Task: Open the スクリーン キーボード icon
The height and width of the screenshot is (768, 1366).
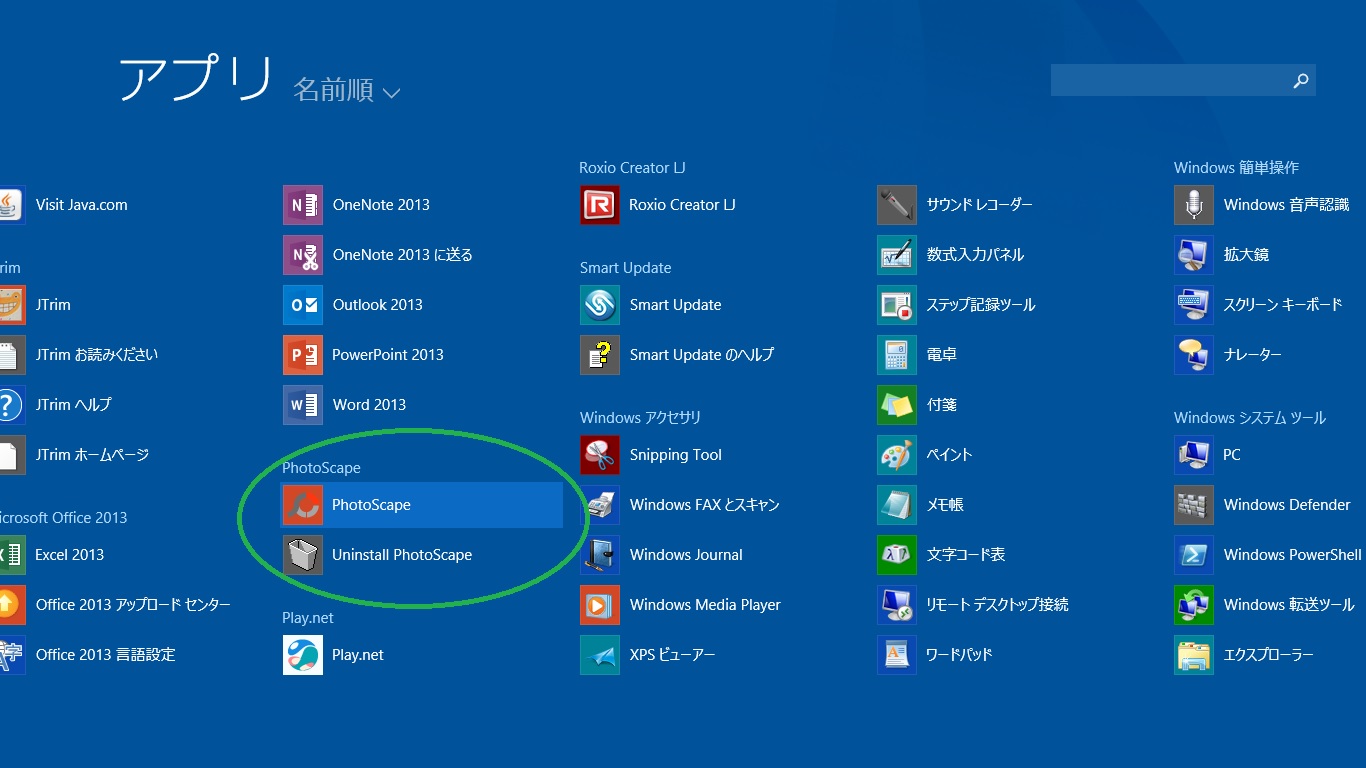Action: 1194,305
